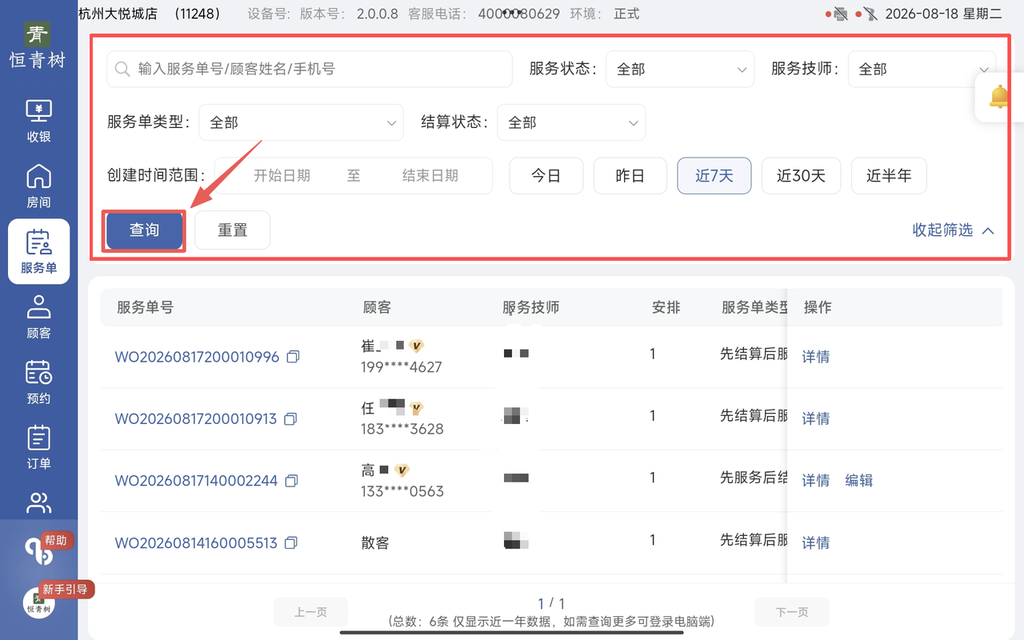This screenshot has height=640, width=1024.
Task: Click the notification bell icon
Action: click(x=999, y=97)
